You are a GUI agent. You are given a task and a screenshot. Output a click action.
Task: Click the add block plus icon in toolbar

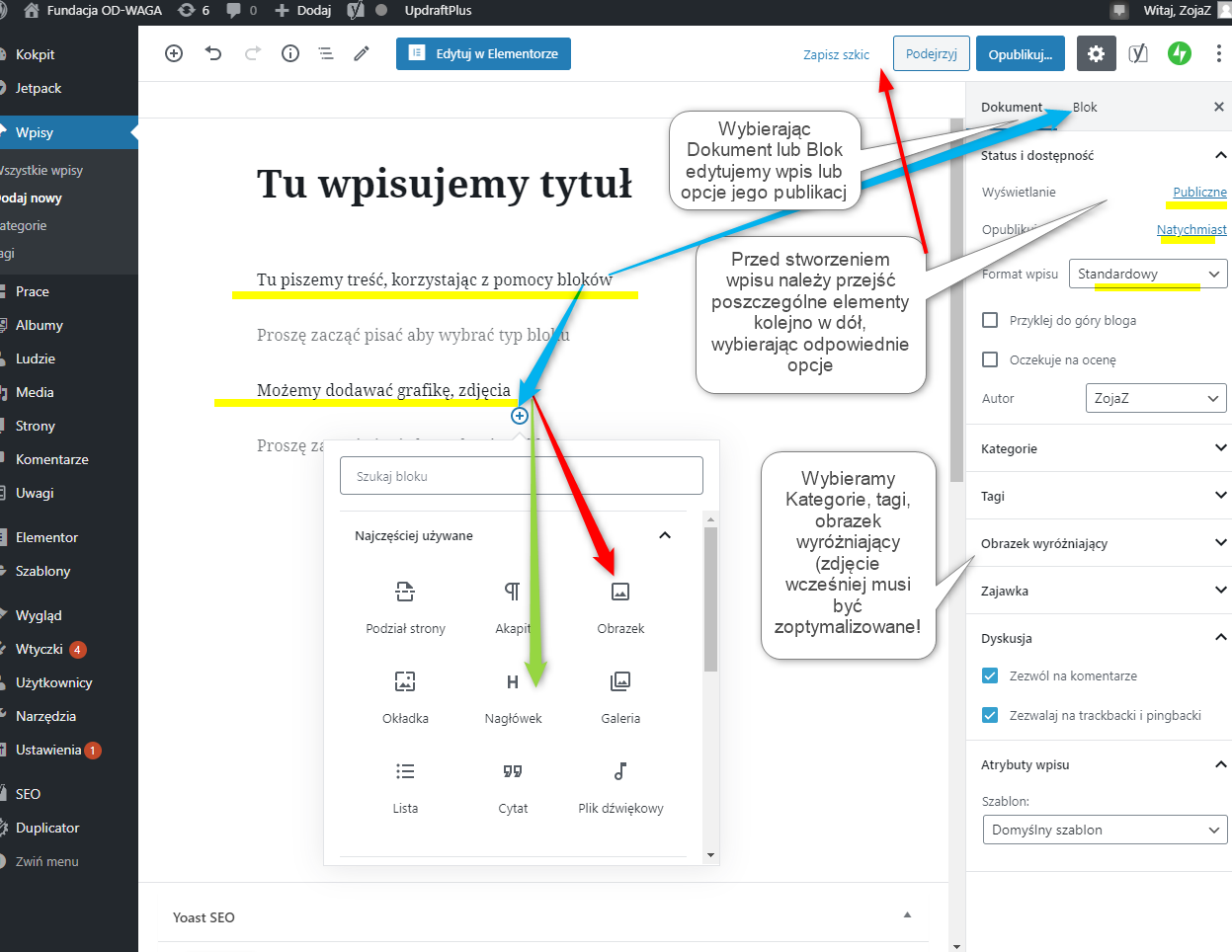click(x=174, y=53)
